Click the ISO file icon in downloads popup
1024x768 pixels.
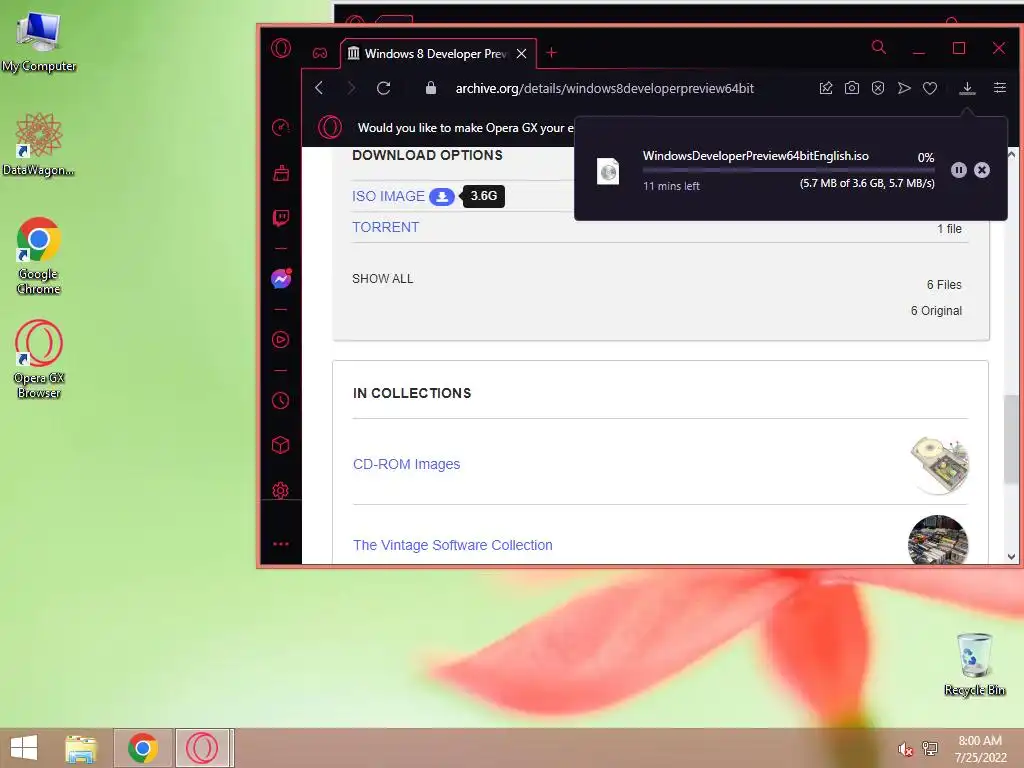click(608, 172)
